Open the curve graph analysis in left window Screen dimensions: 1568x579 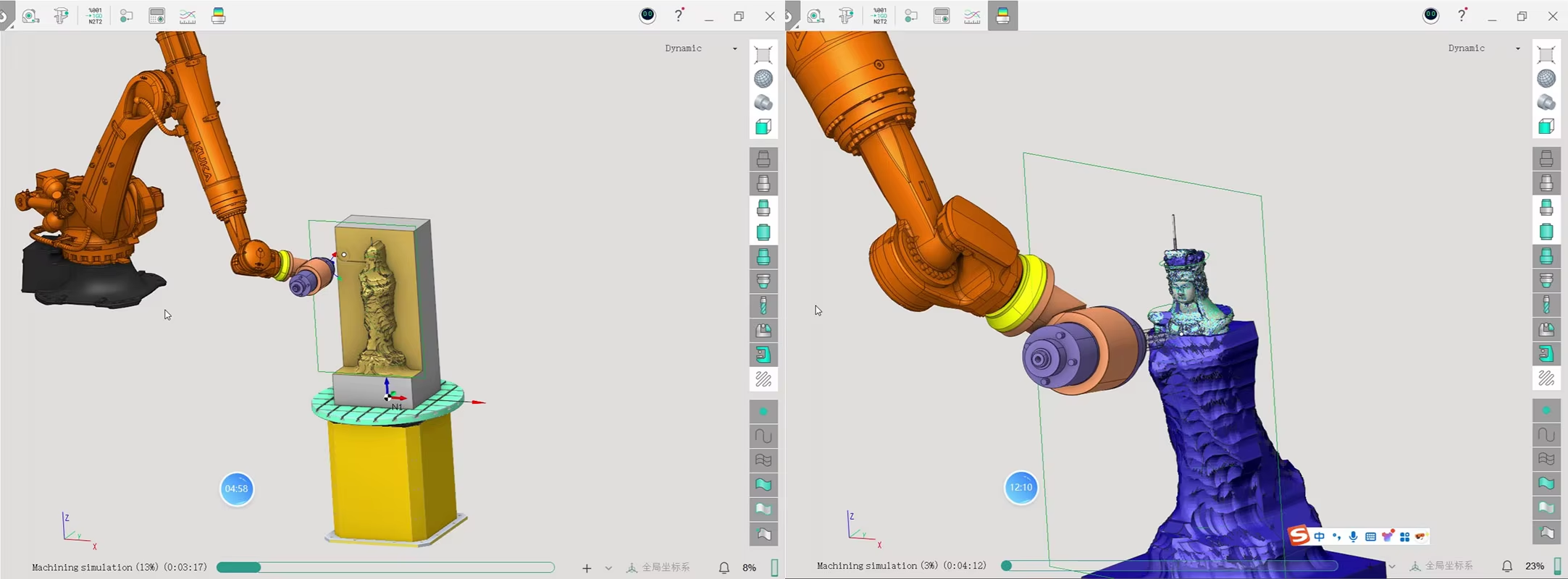[x=188, y=16]
